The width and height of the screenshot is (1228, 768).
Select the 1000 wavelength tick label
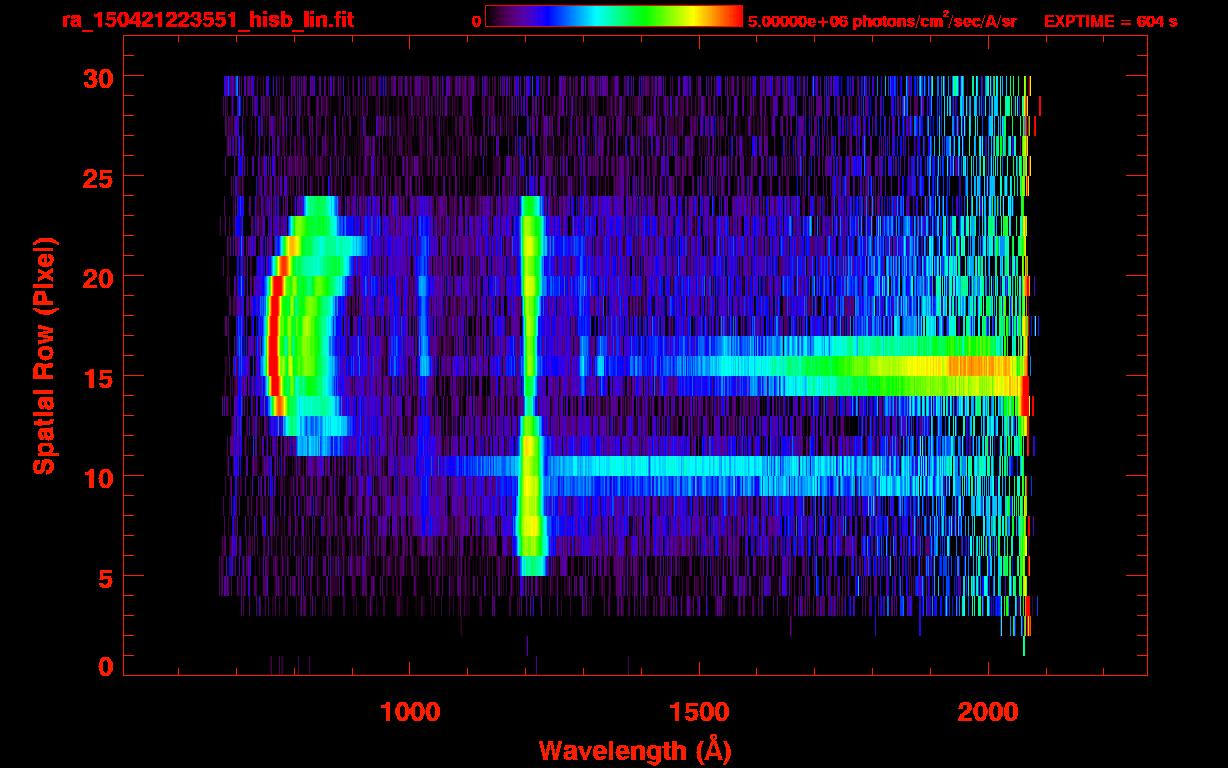click(x=410, y=712)
